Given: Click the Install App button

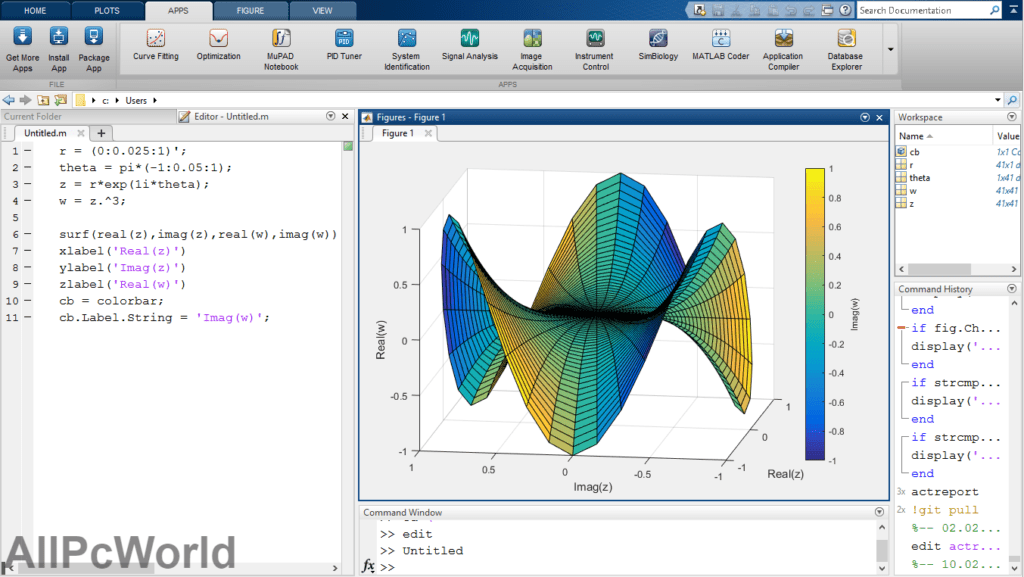Looking at the screenshot, I should (58, 48).
